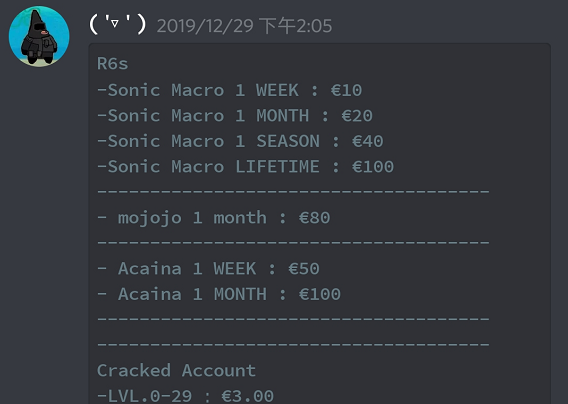
Task: Click the 2019/12/29 message timestamp
Action: tap(244, 26)
